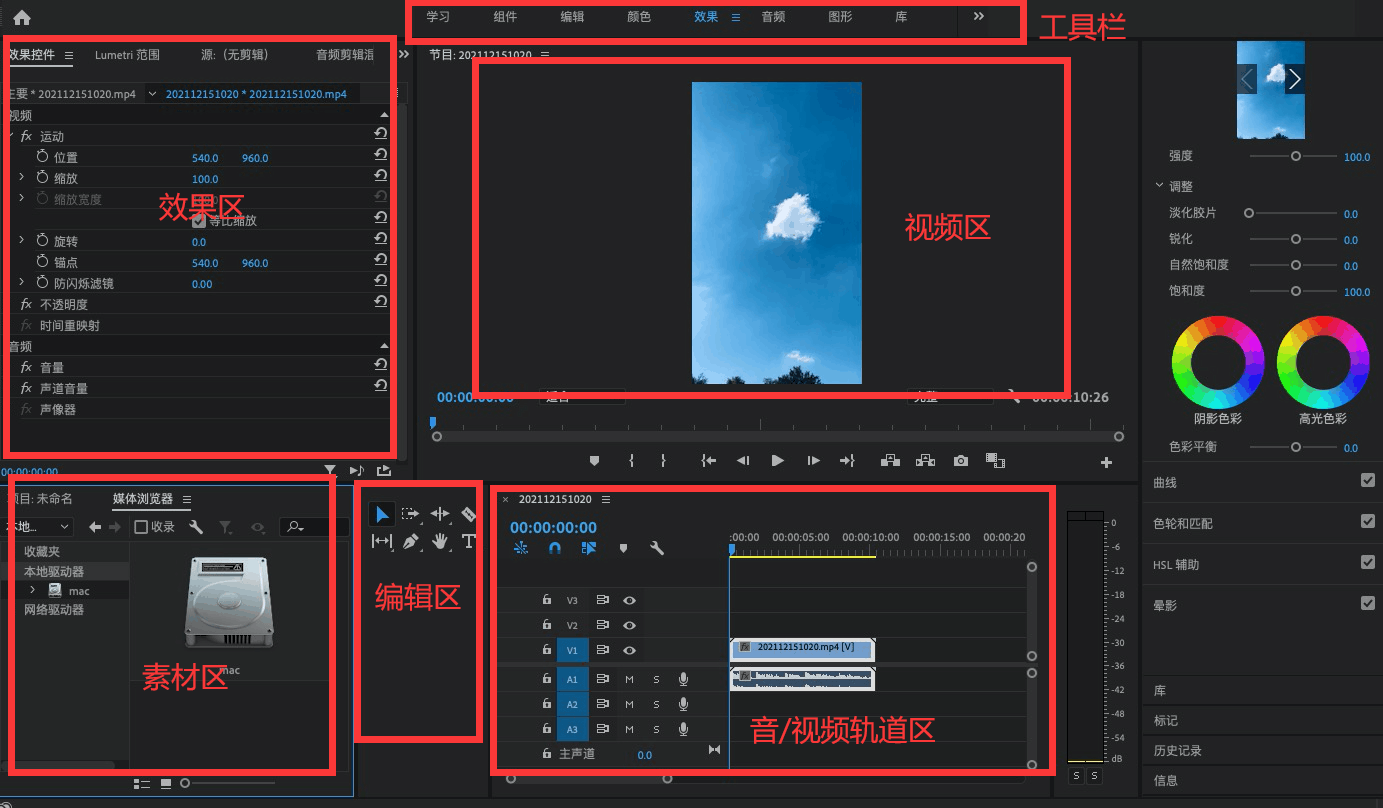The image size is (1383, 808).
Task: Disable the HSL 辅助 checkbox
Action: (1368, 563)
